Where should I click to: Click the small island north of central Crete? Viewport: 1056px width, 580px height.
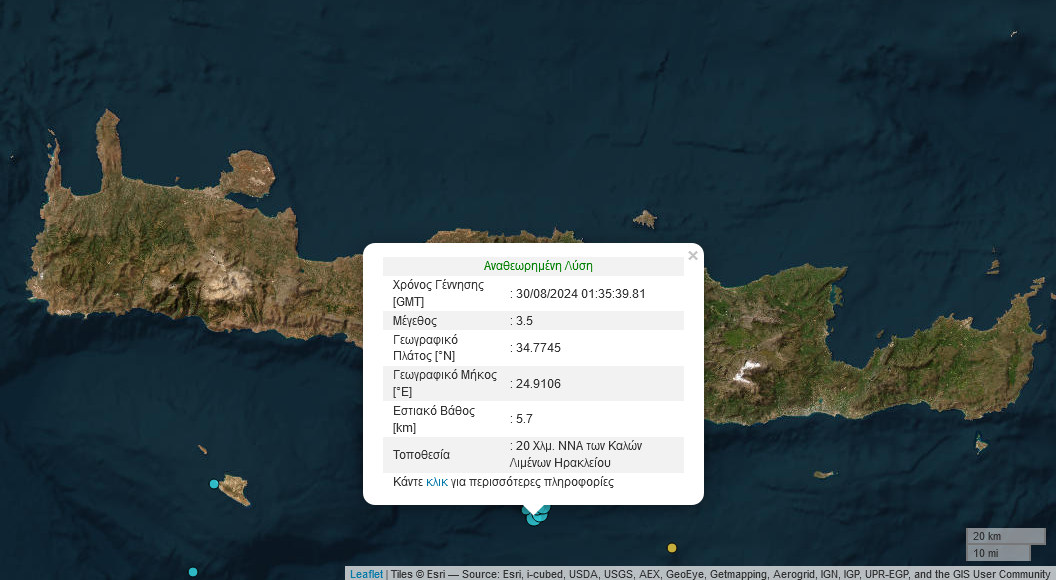pyautogui.click(x=644, y=218)
